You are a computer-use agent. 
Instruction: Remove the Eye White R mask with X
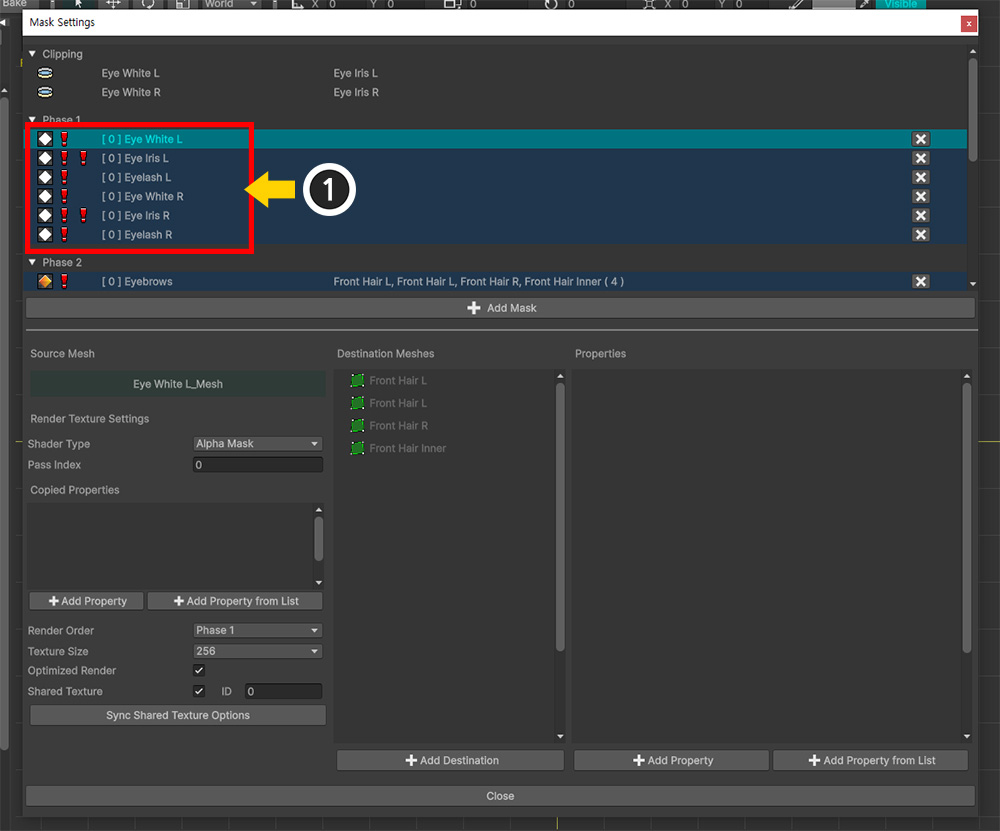[x=920, y=196]
